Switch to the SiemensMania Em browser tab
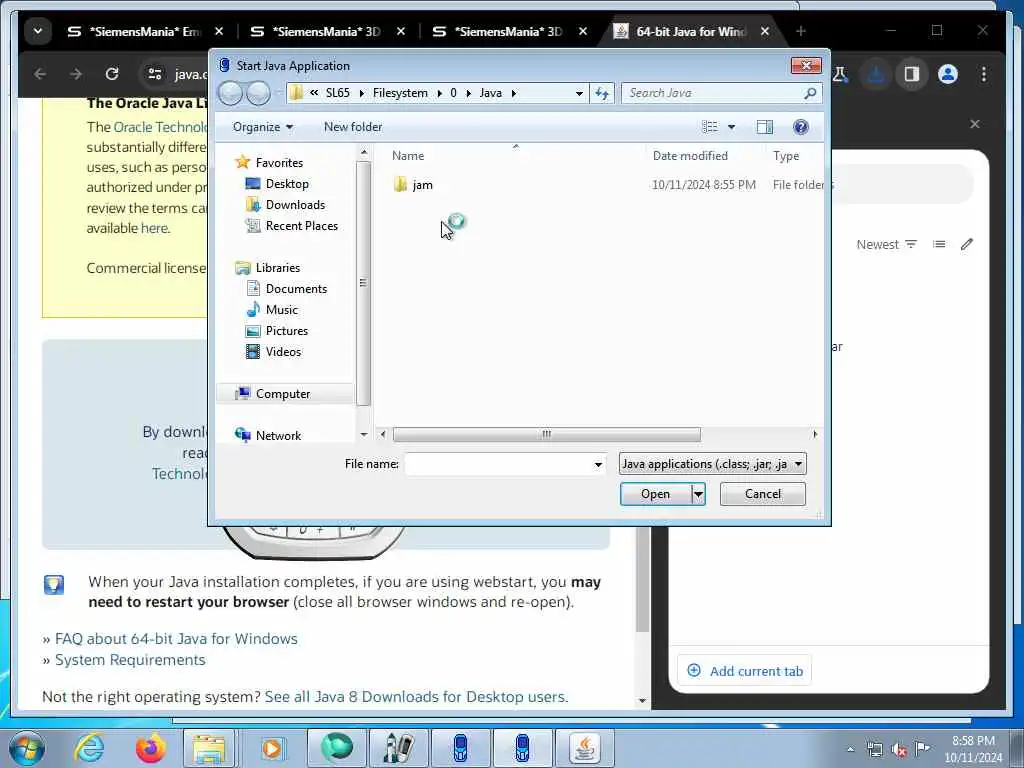 pyautogui.click(x=146, y=31)
